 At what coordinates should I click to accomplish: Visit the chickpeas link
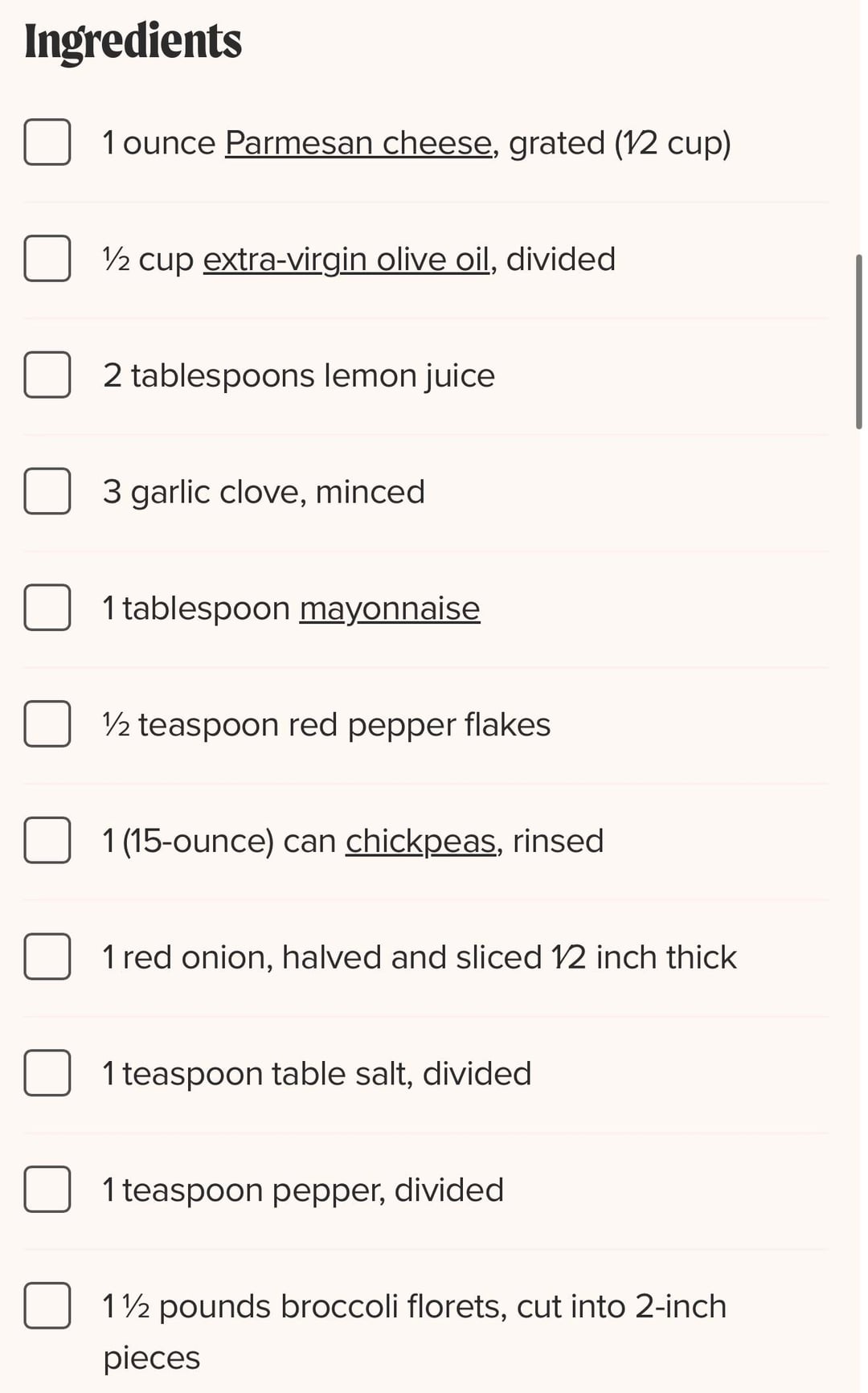(x=420, y=841)
